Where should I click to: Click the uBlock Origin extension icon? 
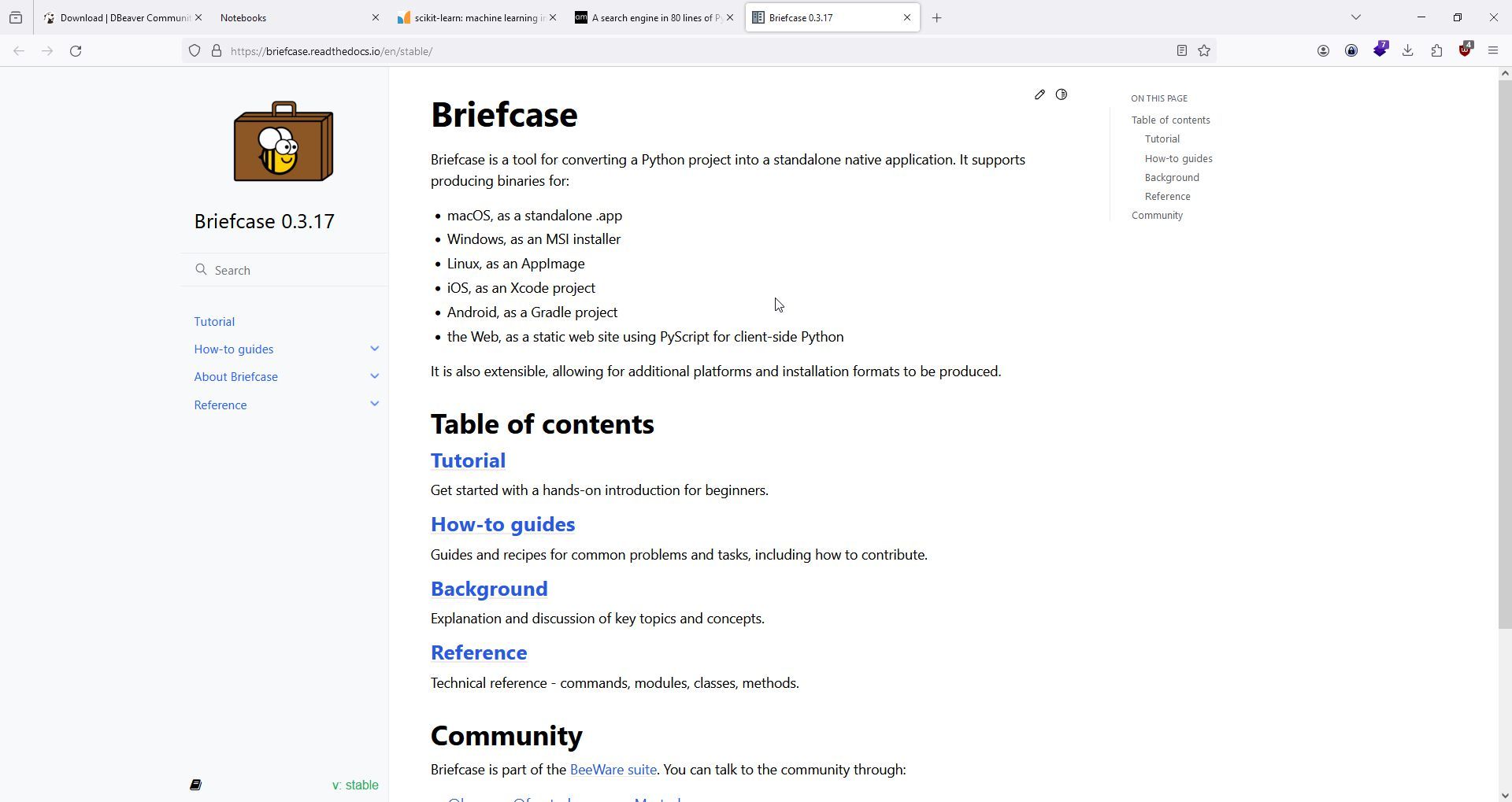point(1465,50)
